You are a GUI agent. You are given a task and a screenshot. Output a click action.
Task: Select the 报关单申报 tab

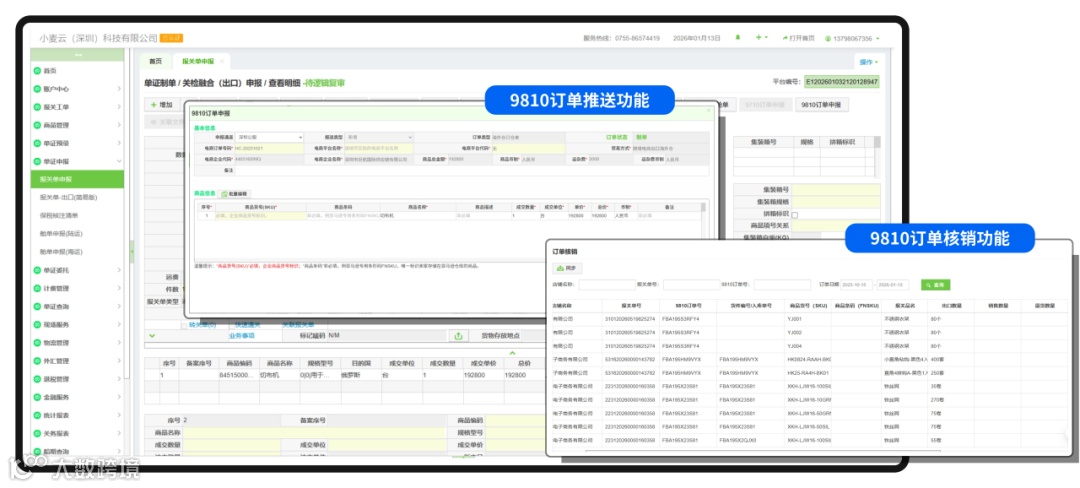click(196, 61)
